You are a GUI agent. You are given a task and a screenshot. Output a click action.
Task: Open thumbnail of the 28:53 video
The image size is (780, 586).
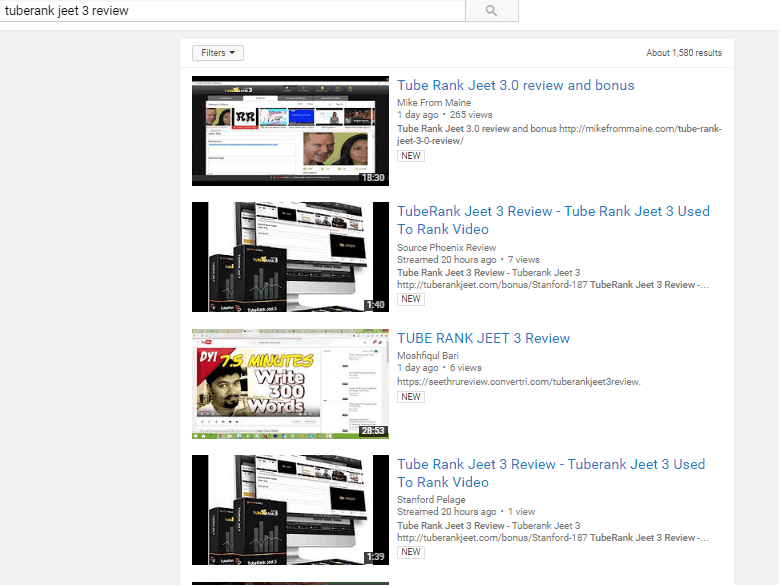click(x=291, y=384)
